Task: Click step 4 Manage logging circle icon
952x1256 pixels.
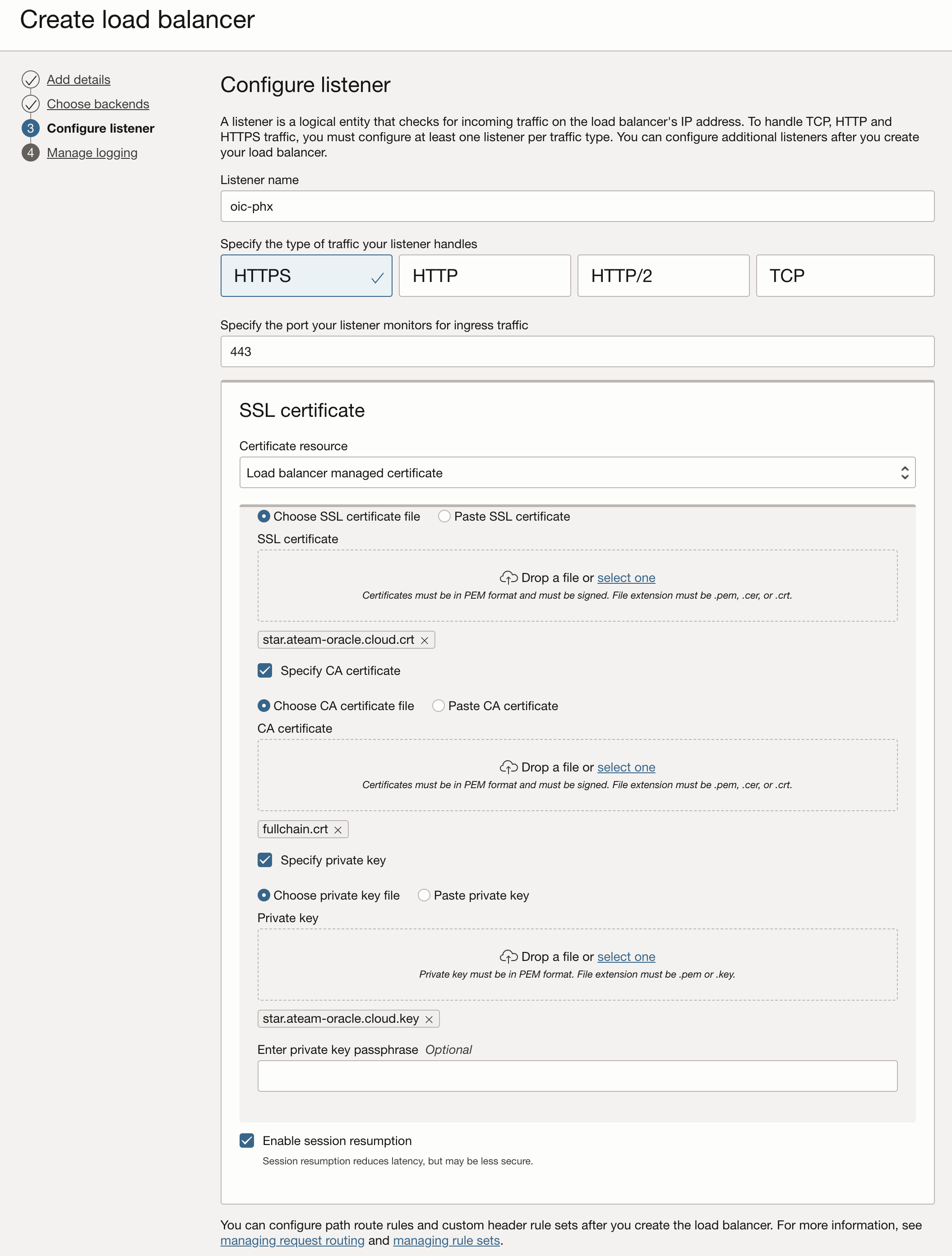Action: point(31,153)
